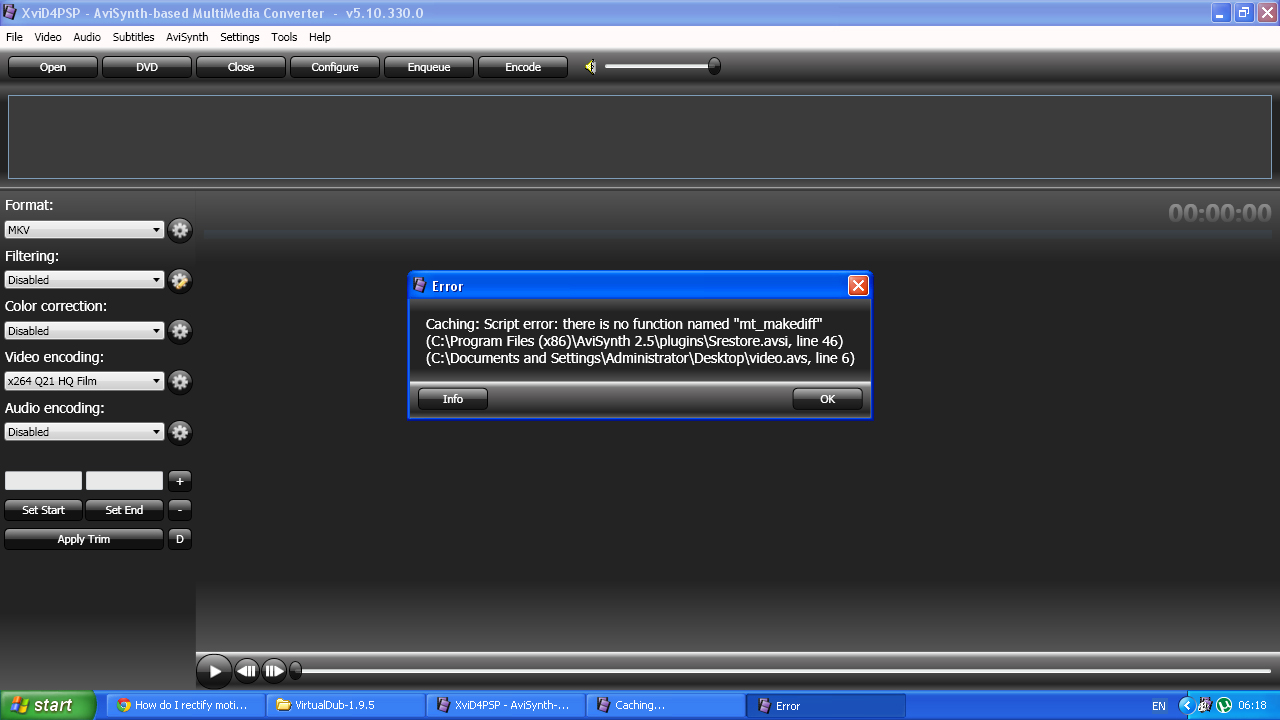Open Audio encoding settings gear icon
1280x720 pixels.
coord(180,432)
